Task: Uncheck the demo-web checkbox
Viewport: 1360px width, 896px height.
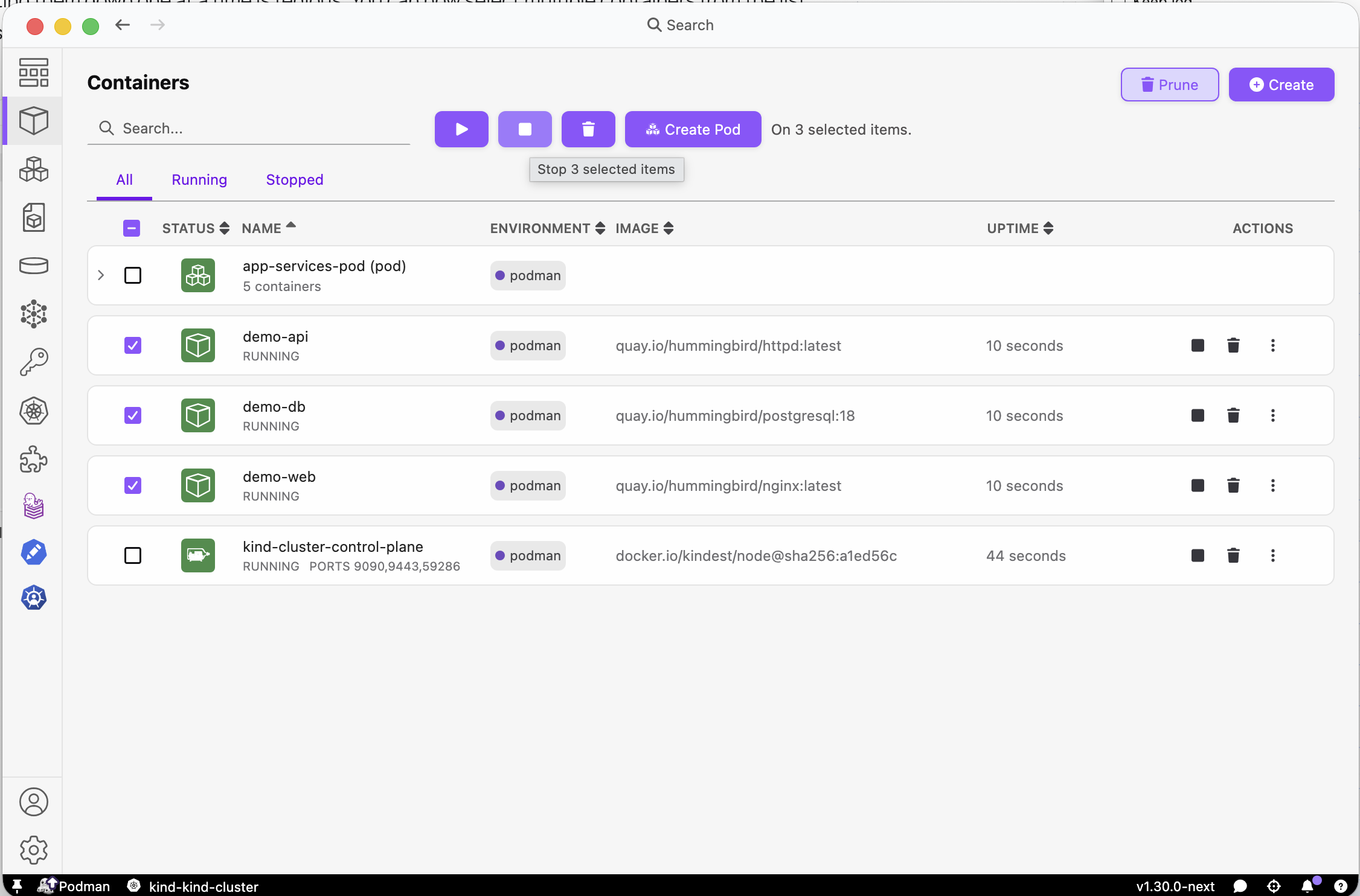Action: point(133,485)
